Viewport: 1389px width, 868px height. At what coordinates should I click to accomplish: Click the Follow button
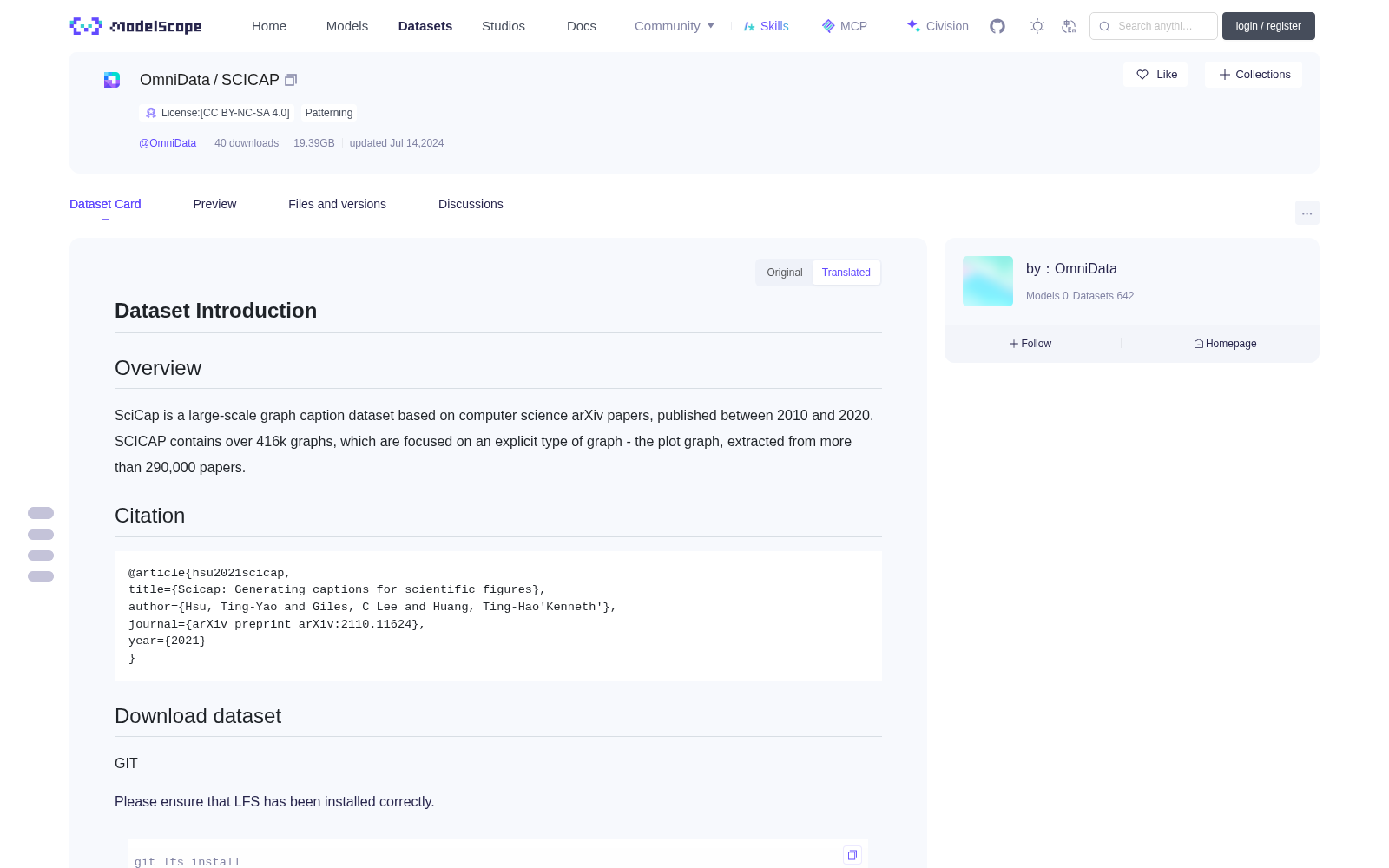[1030, 344]
